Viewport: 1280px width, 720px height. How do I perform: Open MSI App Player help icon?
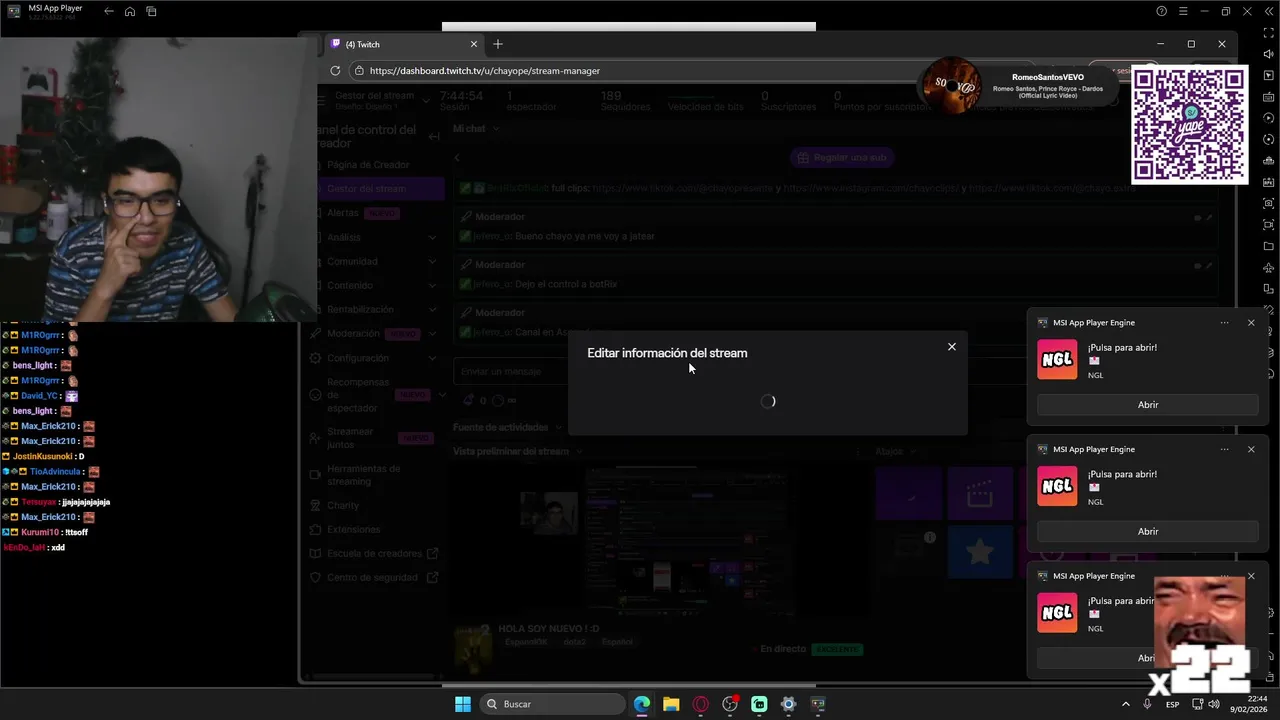click(x=1161, y=11)
